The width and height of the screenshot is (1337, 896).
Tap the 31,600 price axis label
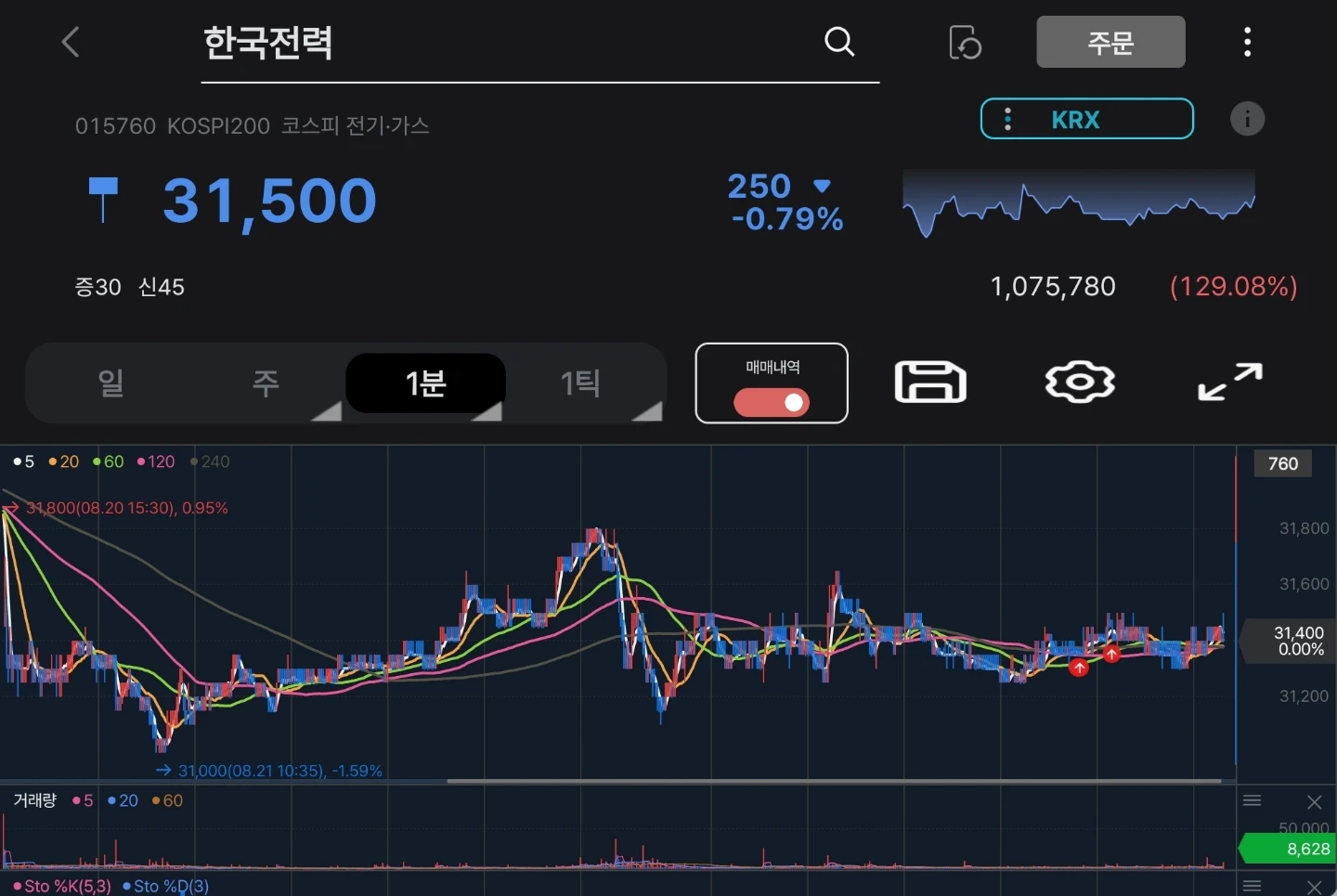point(1304,584)
